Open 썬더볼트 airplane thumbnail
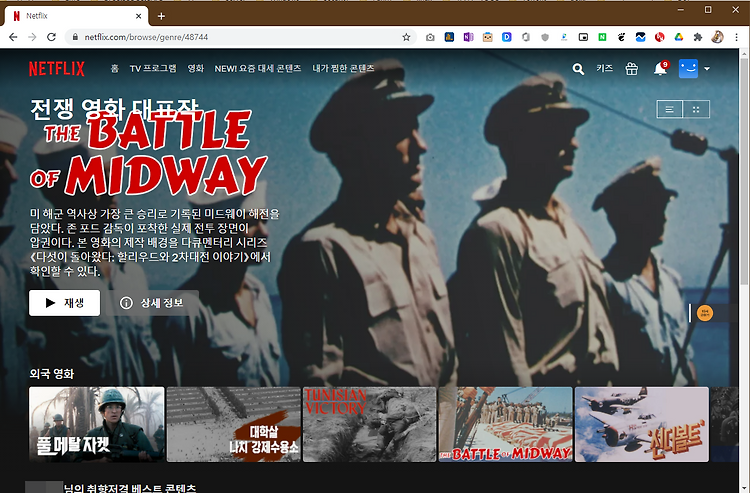The height and width of the screenshot is (493, 750). [642, 424]
